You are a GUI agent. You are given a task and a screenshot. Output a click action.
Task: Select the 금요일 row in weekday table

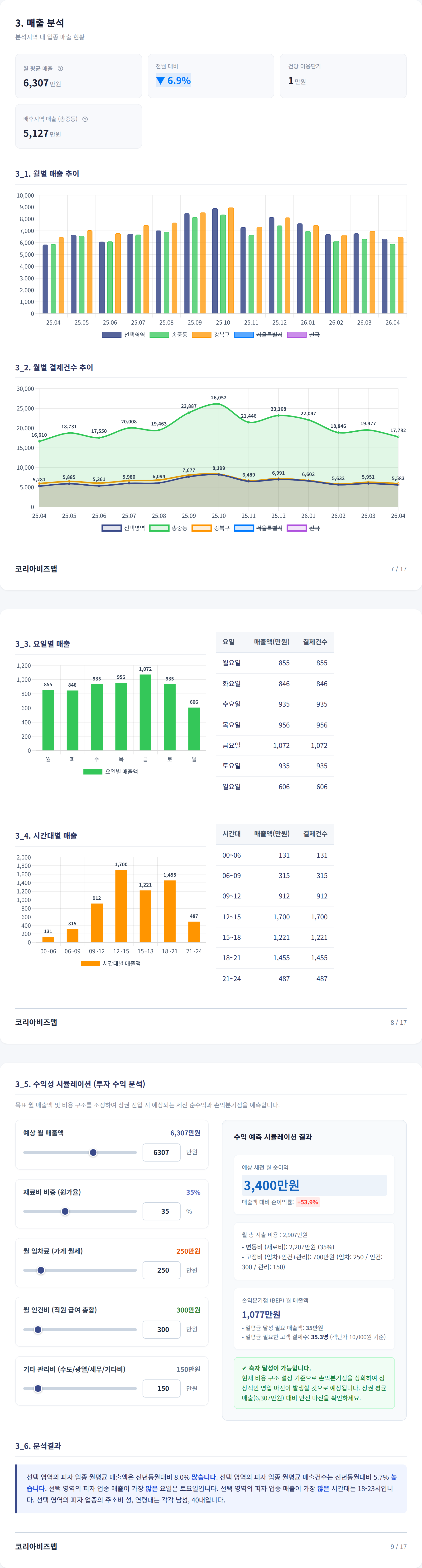click(275, 745)
